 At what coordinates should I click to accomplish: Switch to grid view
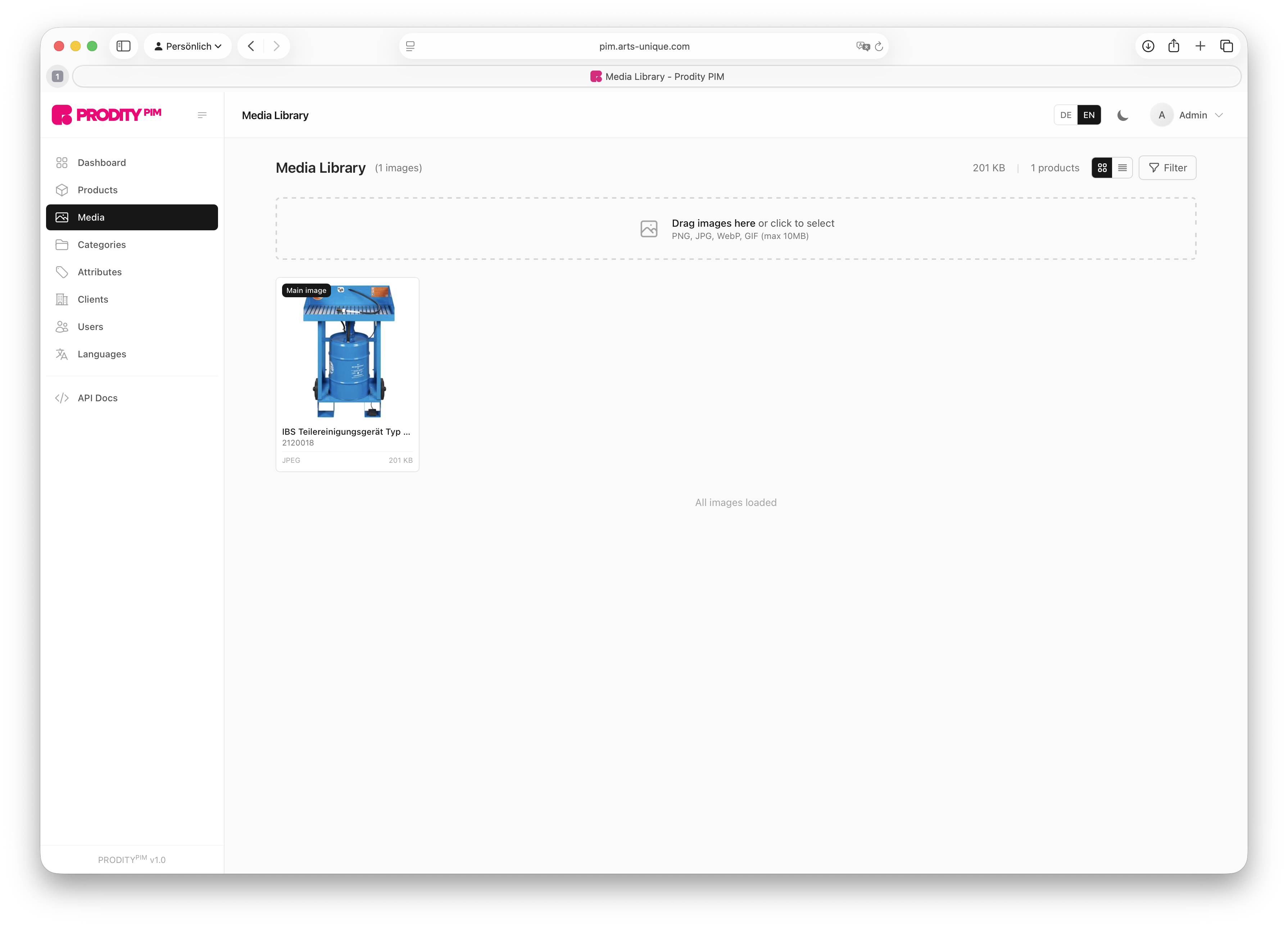point(1102,168)
